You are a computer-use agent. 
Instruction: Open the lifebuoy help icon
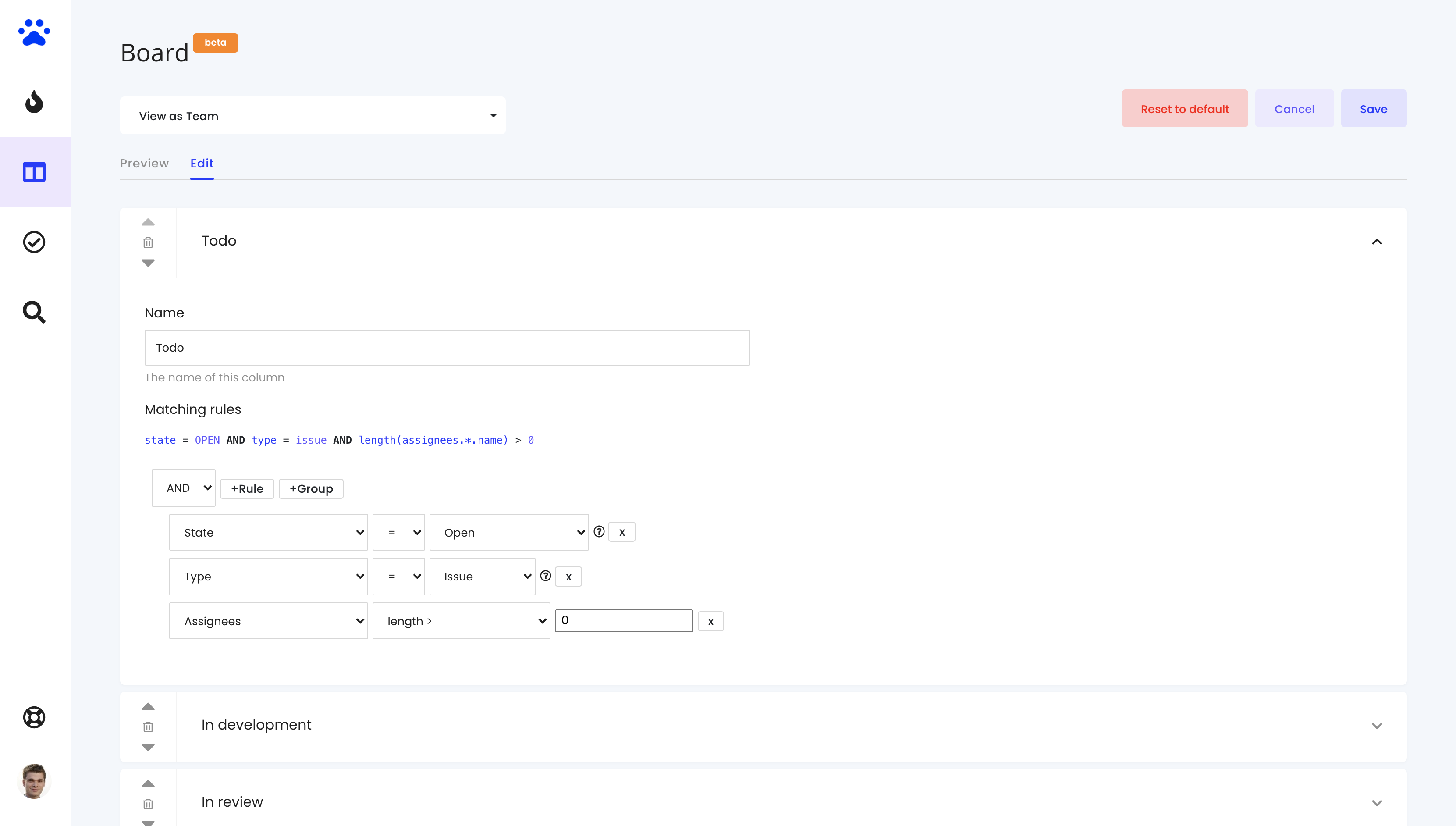click(x=34, y=717)
